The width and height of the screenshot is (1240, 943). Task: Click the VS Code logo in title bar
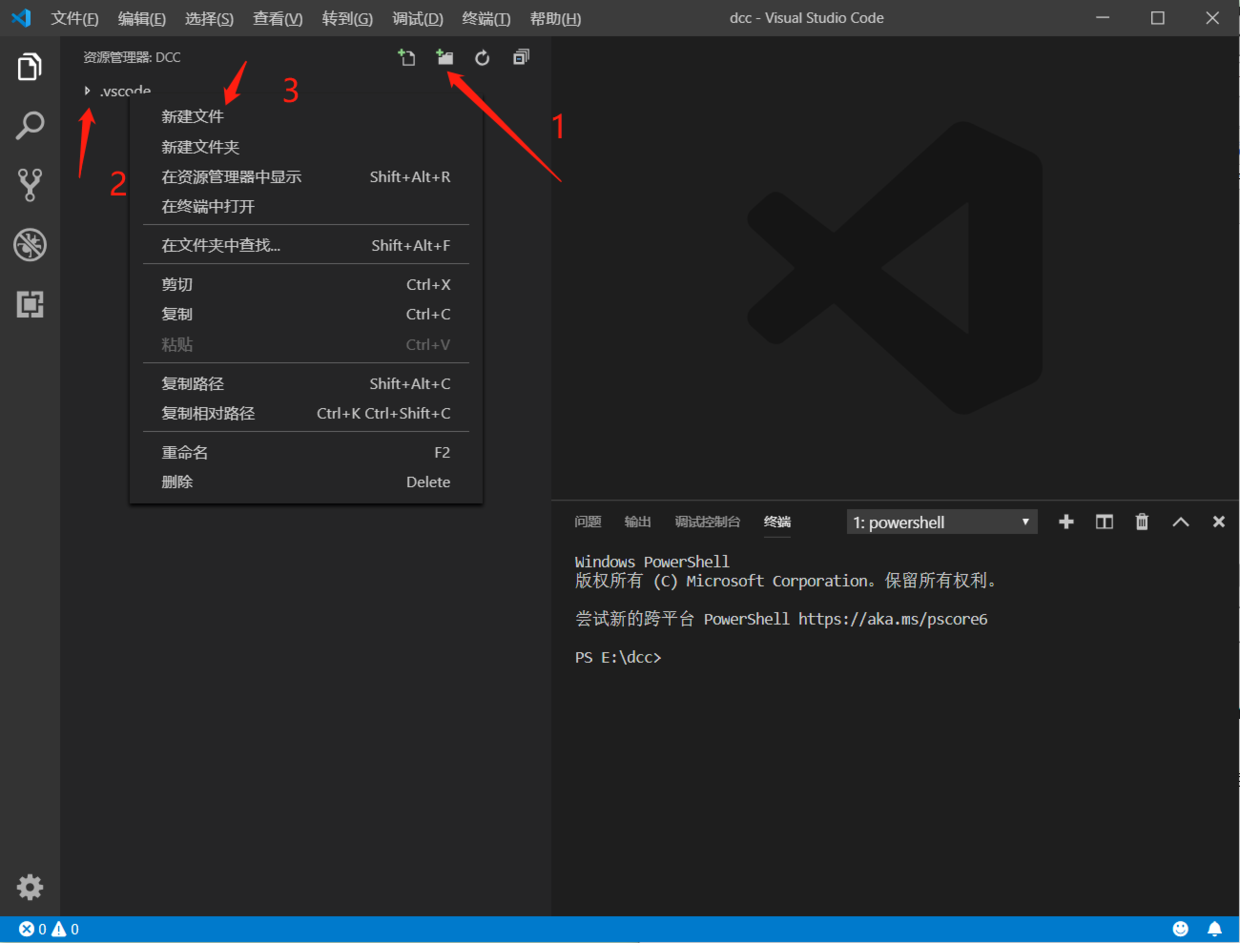[x=21, y=18]
